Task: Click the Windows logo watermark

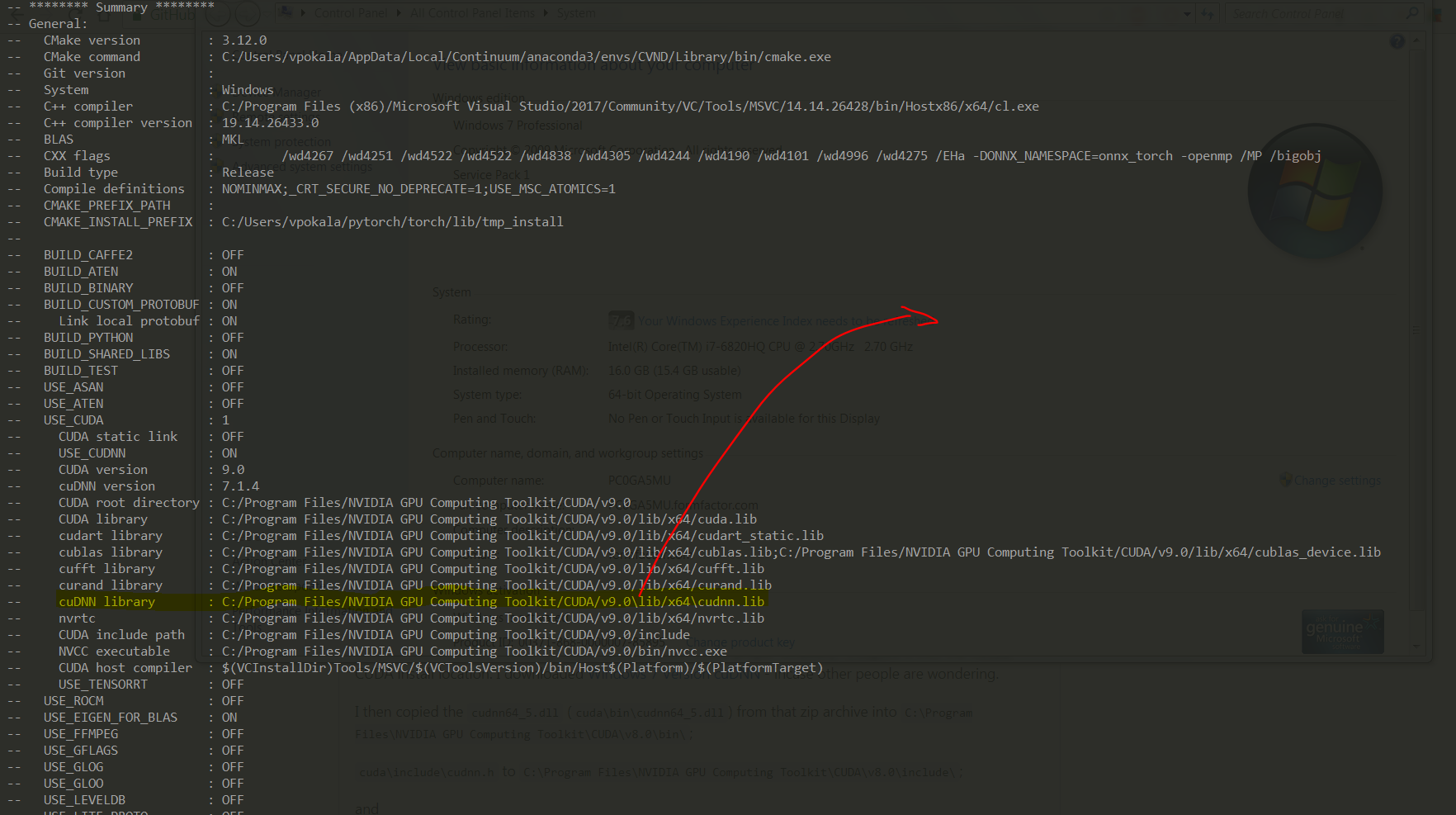Action: click(x=1314, y=190)
